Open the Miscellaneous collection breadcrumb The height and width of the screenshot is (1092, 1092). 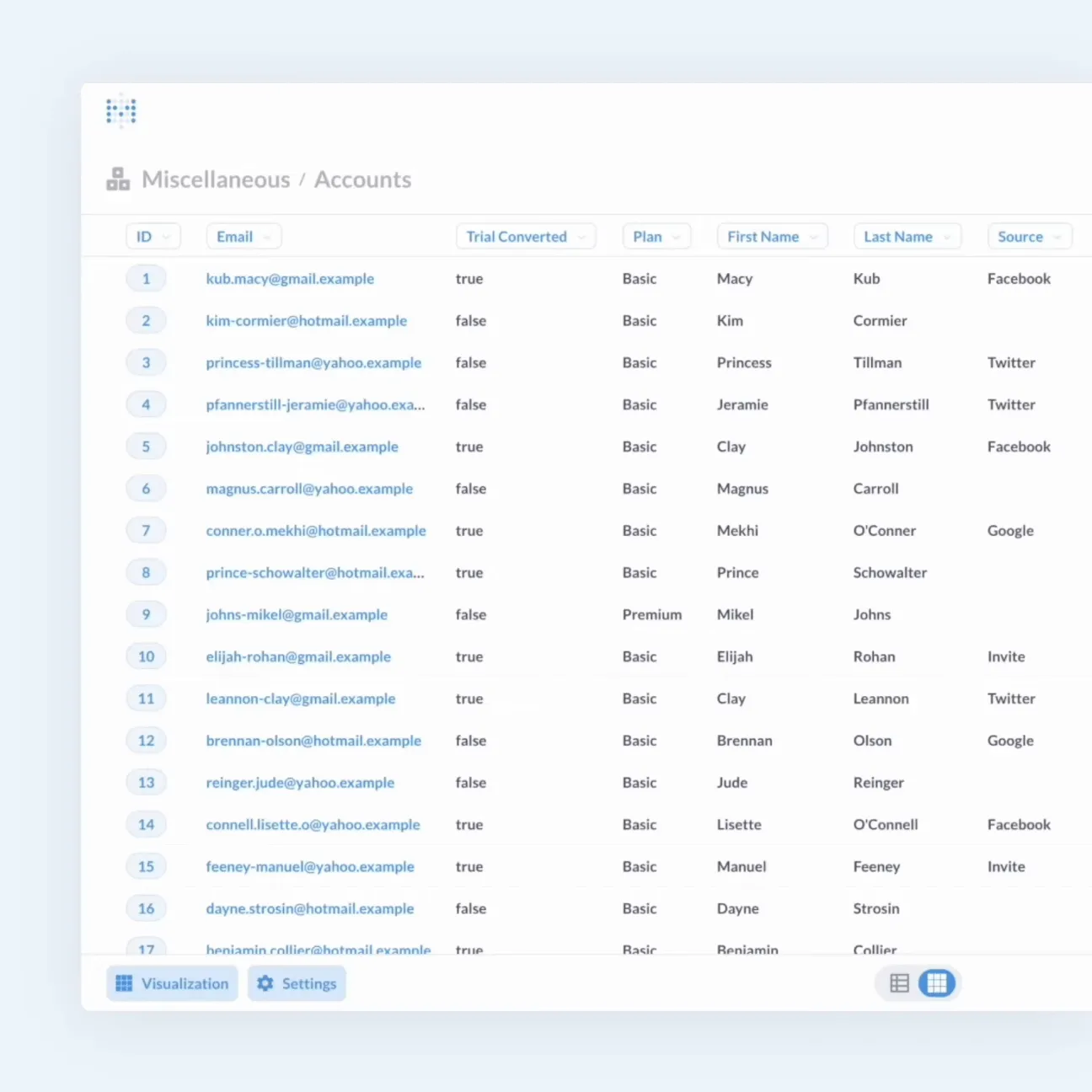[216, 179]
